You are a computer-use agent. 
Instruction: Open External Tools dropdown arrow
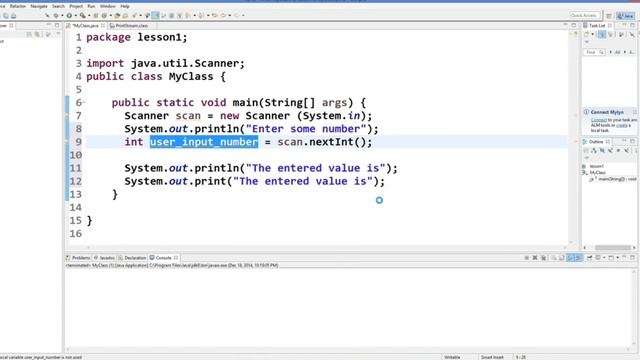[89, 16]
